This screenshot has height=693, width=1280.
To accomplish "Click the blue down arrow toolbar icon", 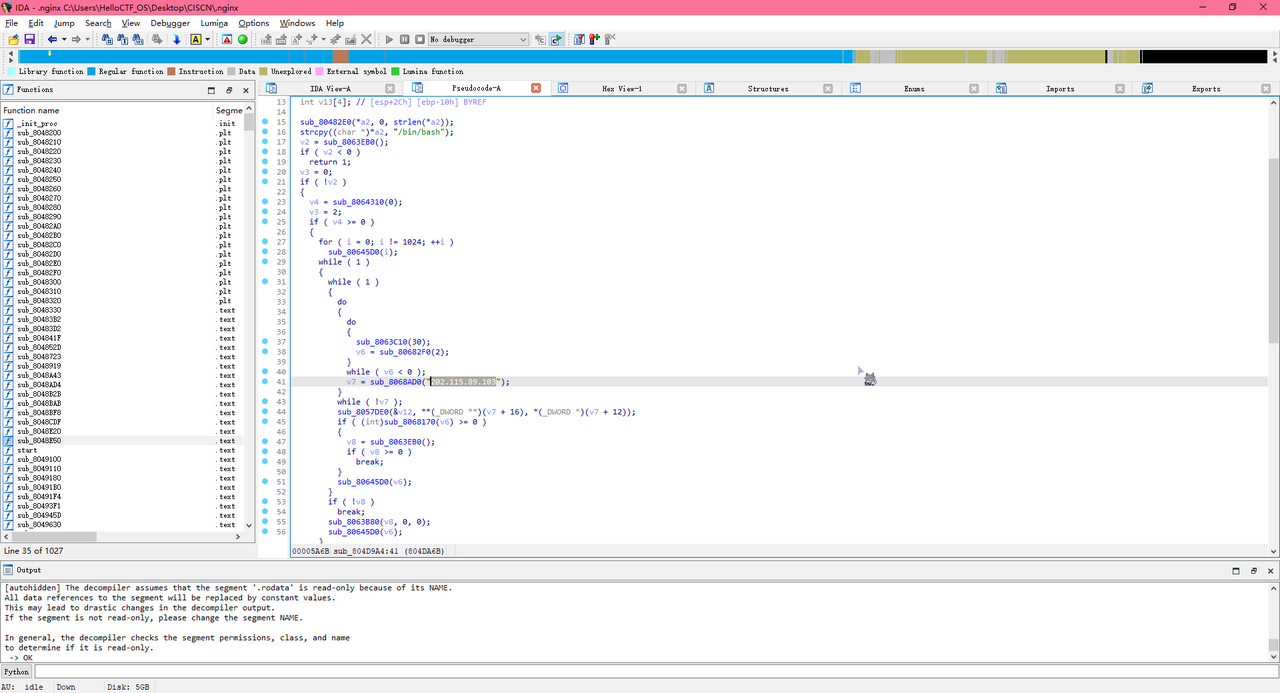I will tap(177, 39).
